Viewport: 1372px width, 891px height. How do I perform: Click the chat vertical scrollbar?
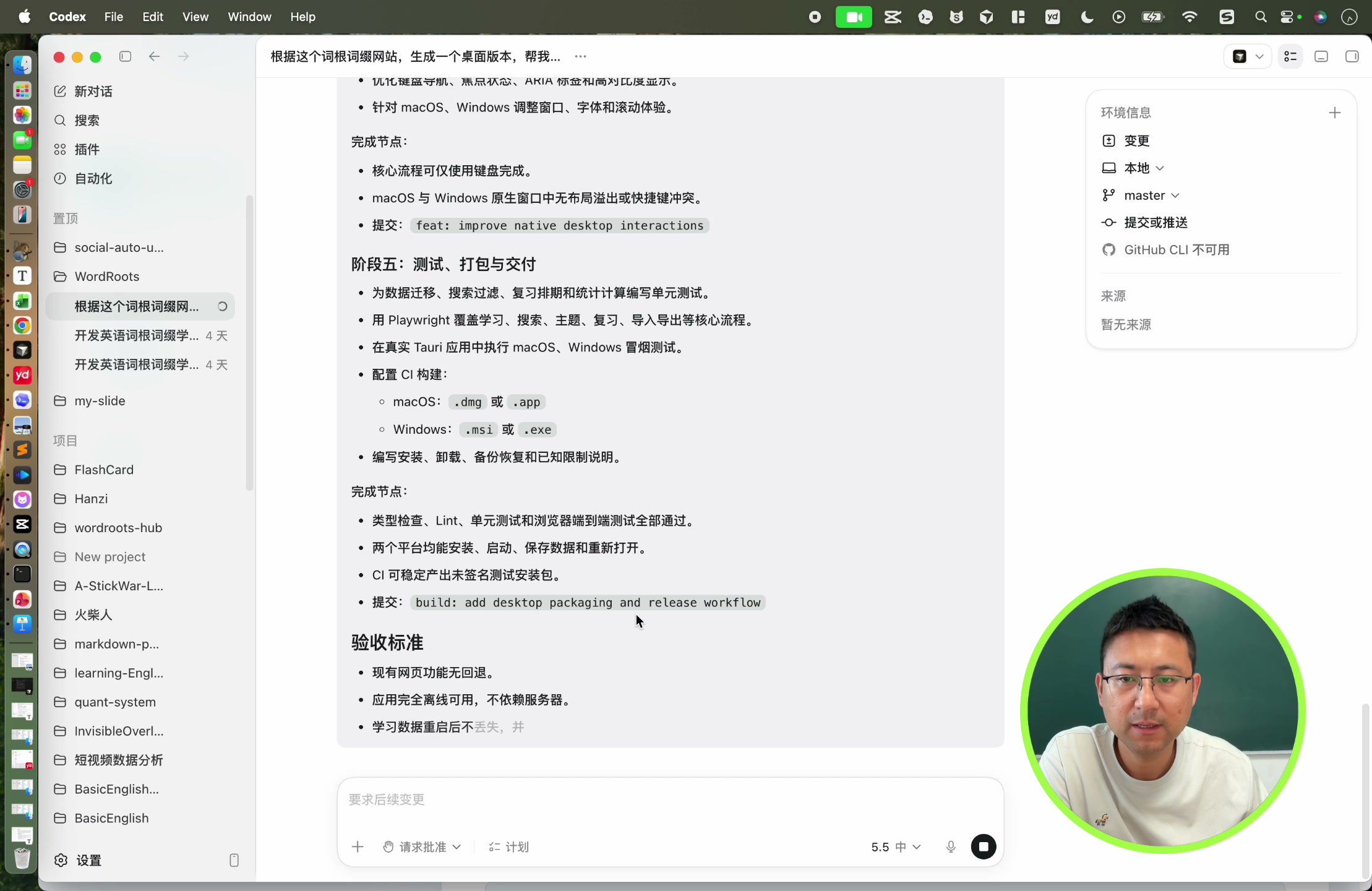pos(1366,791)
